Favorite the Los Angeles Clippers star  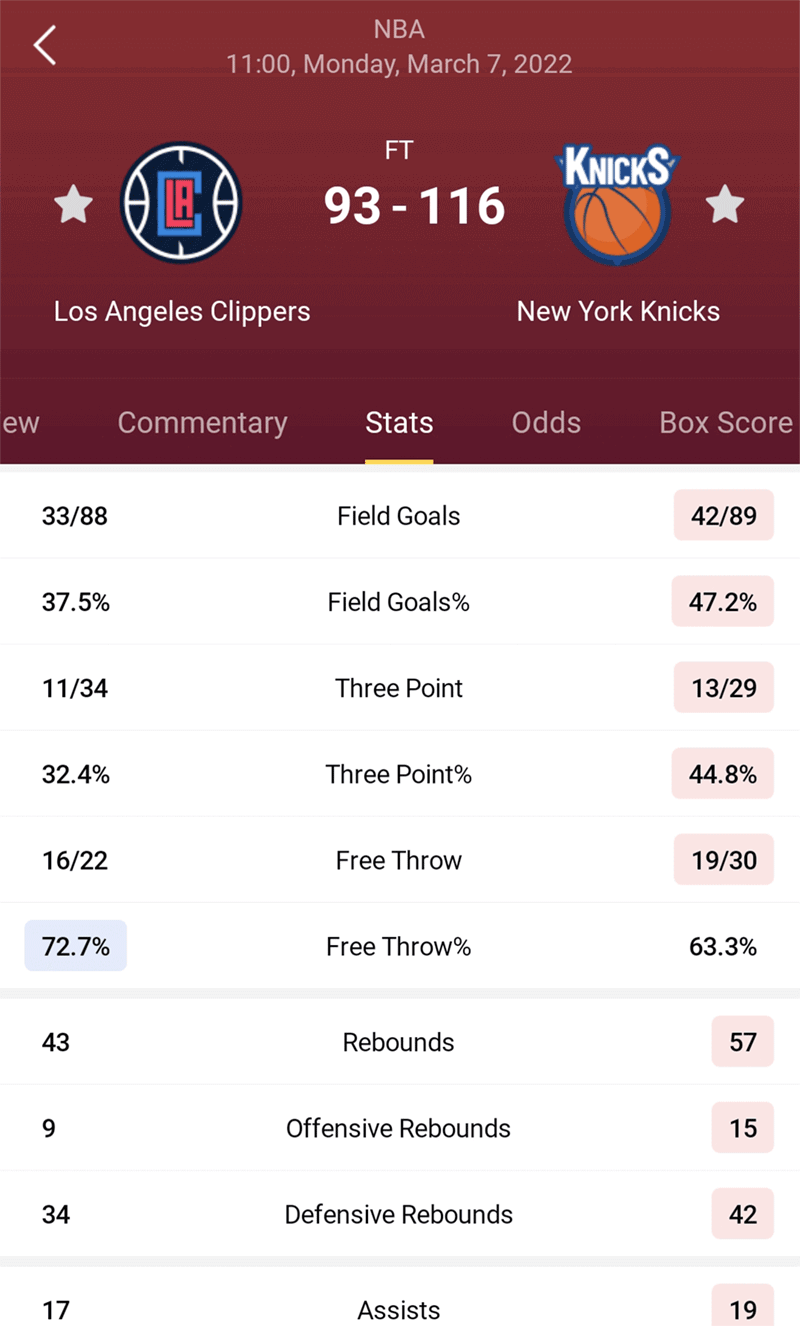tap(73, 206)
